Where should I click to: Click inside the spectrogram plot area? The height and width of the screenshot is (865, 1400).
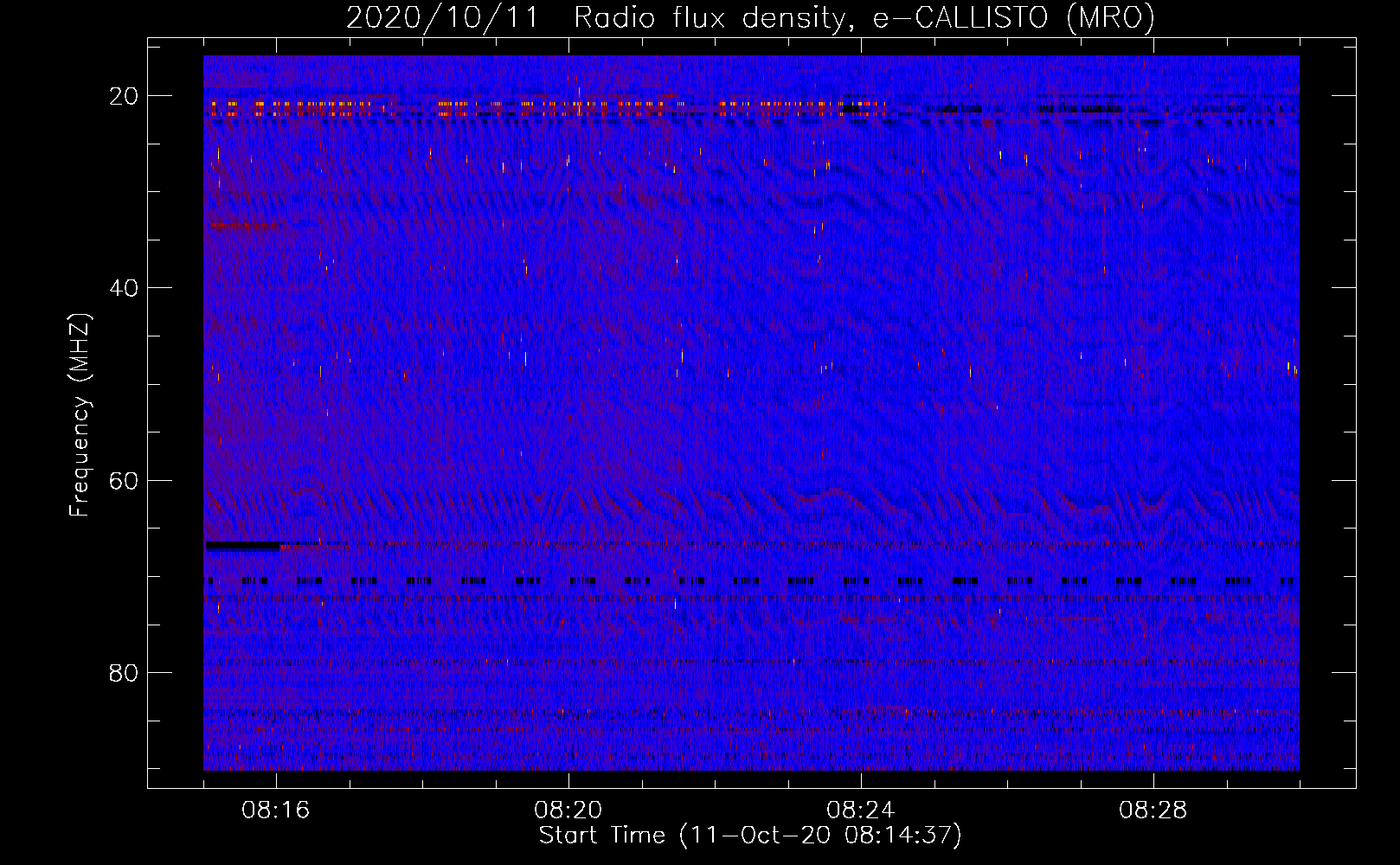point(751,413)
